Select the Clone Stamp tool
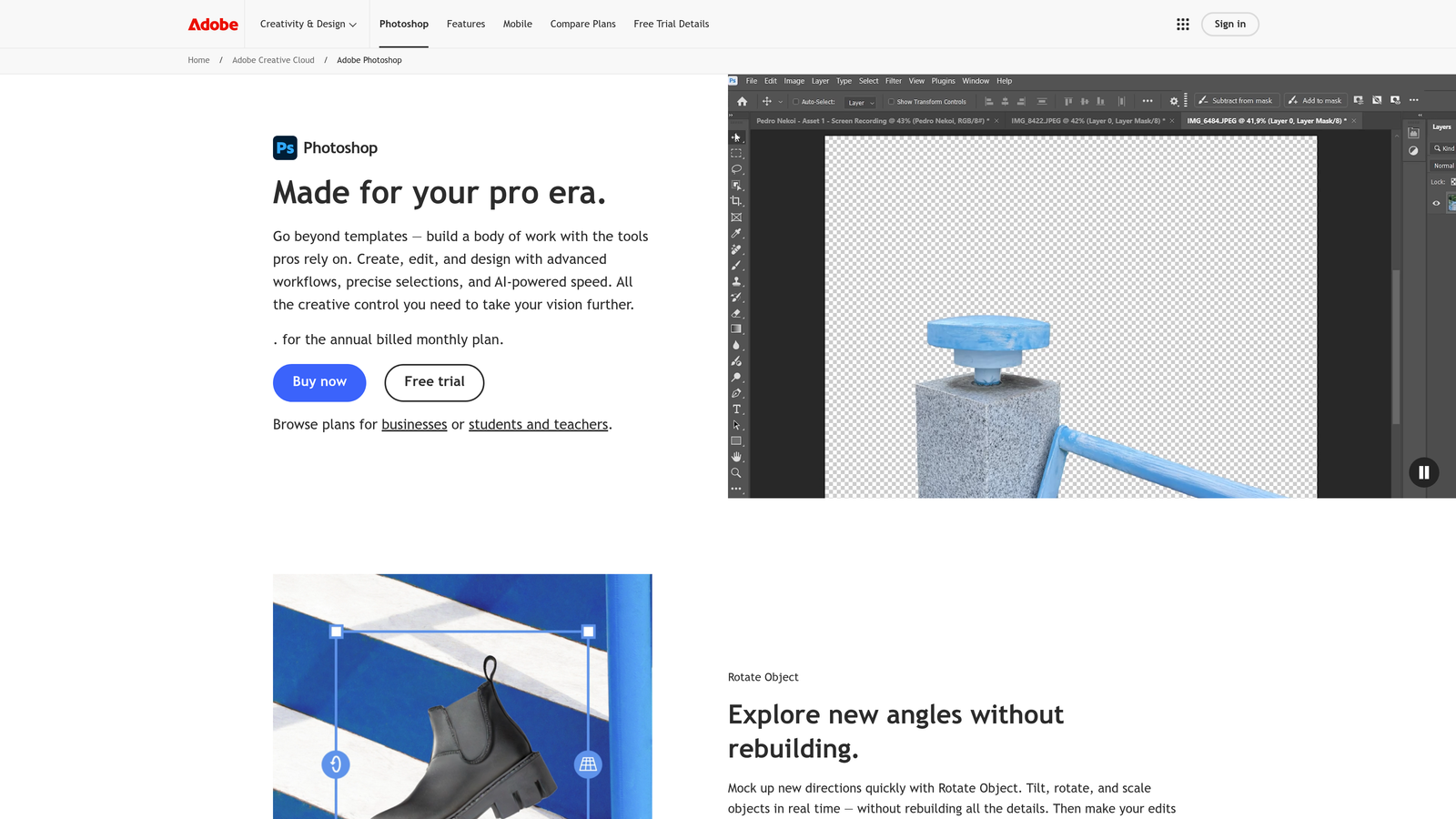The width and height of the screenshot is (1456, 819). click(736, 281)
